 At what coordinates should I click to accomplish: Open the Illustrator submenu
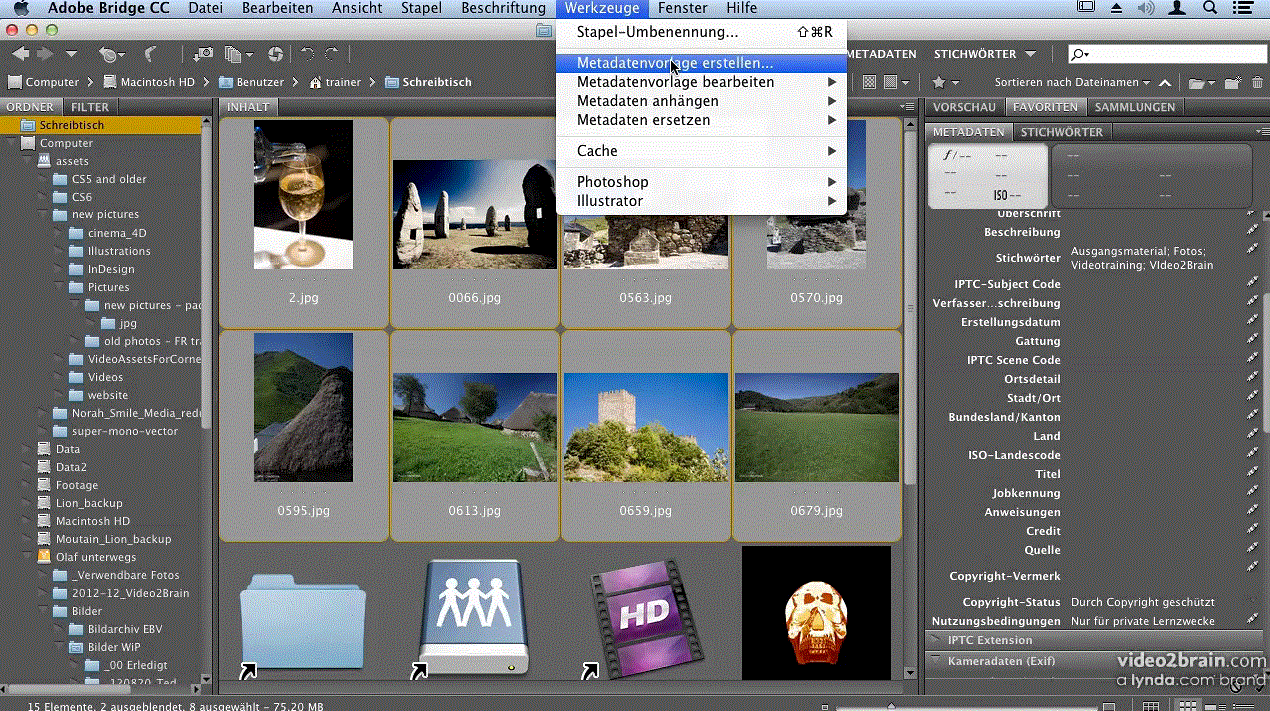701,201
